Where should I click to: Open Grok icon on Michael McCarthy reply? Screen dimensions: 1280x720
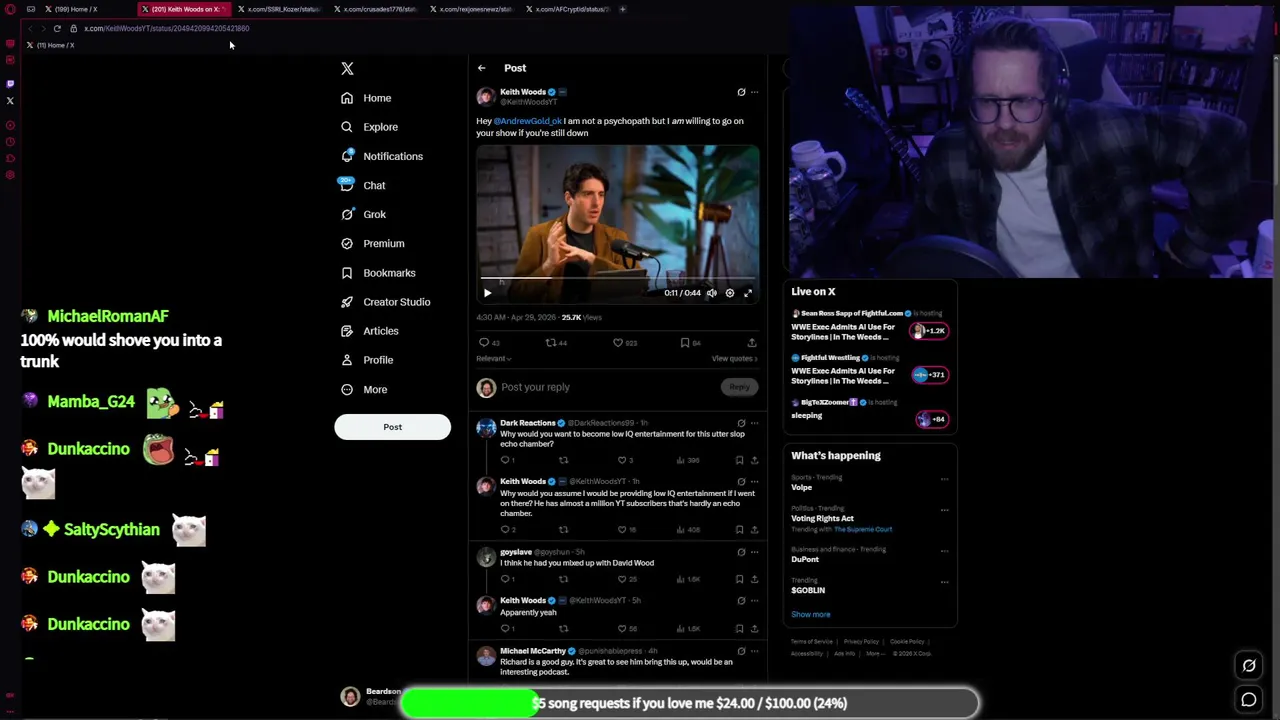pos(741,651)
